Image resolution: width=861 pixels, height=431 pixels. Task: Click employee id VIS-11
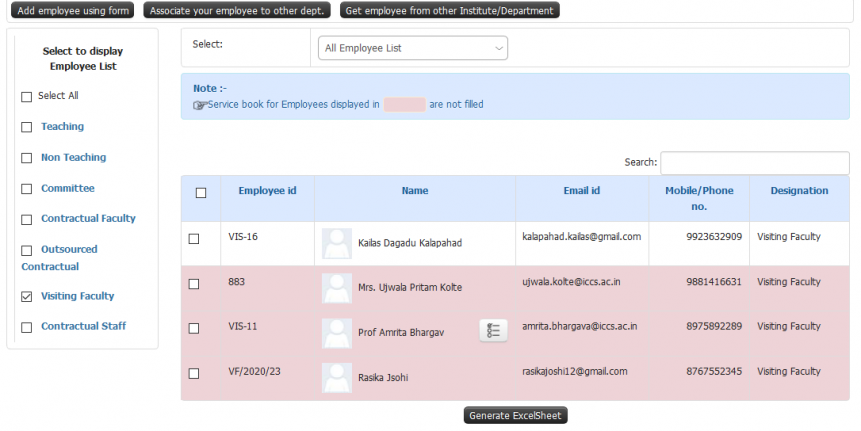coord(243,326)
